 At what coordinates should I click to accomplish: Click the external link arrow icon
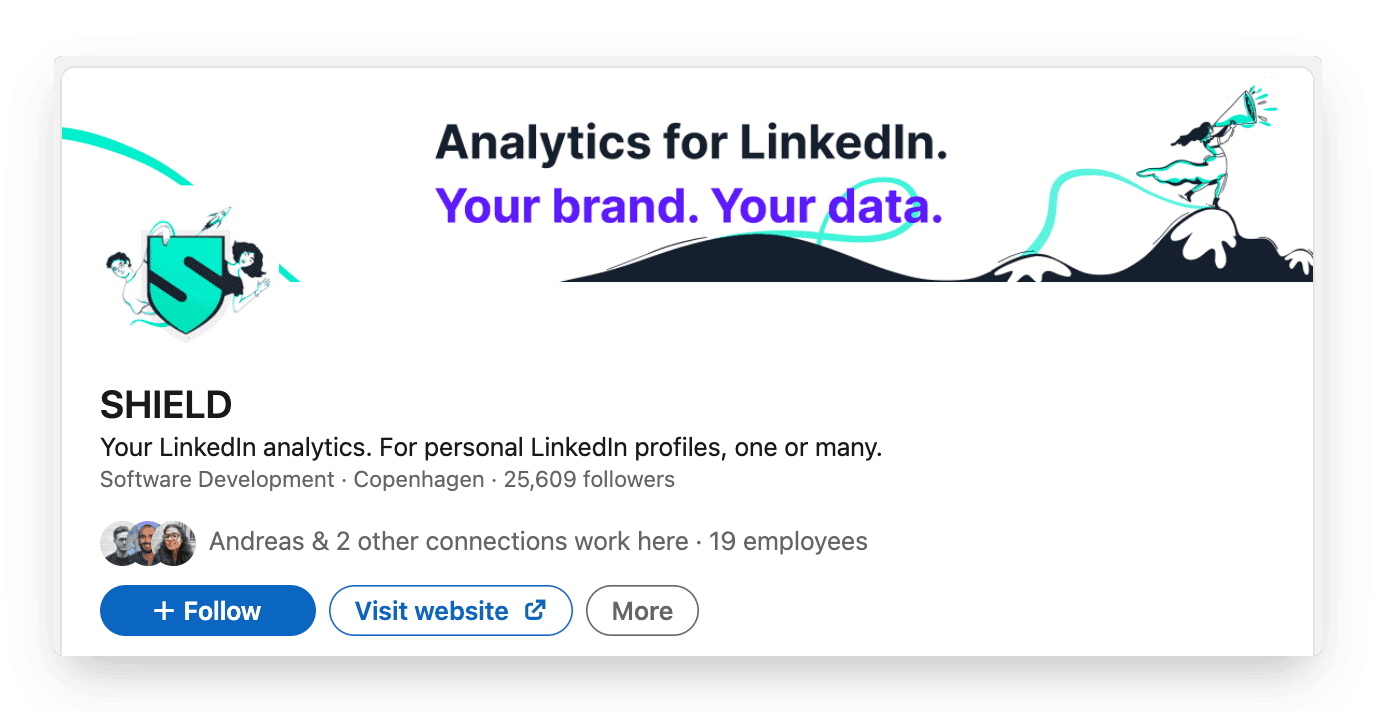tap(536, 609)
